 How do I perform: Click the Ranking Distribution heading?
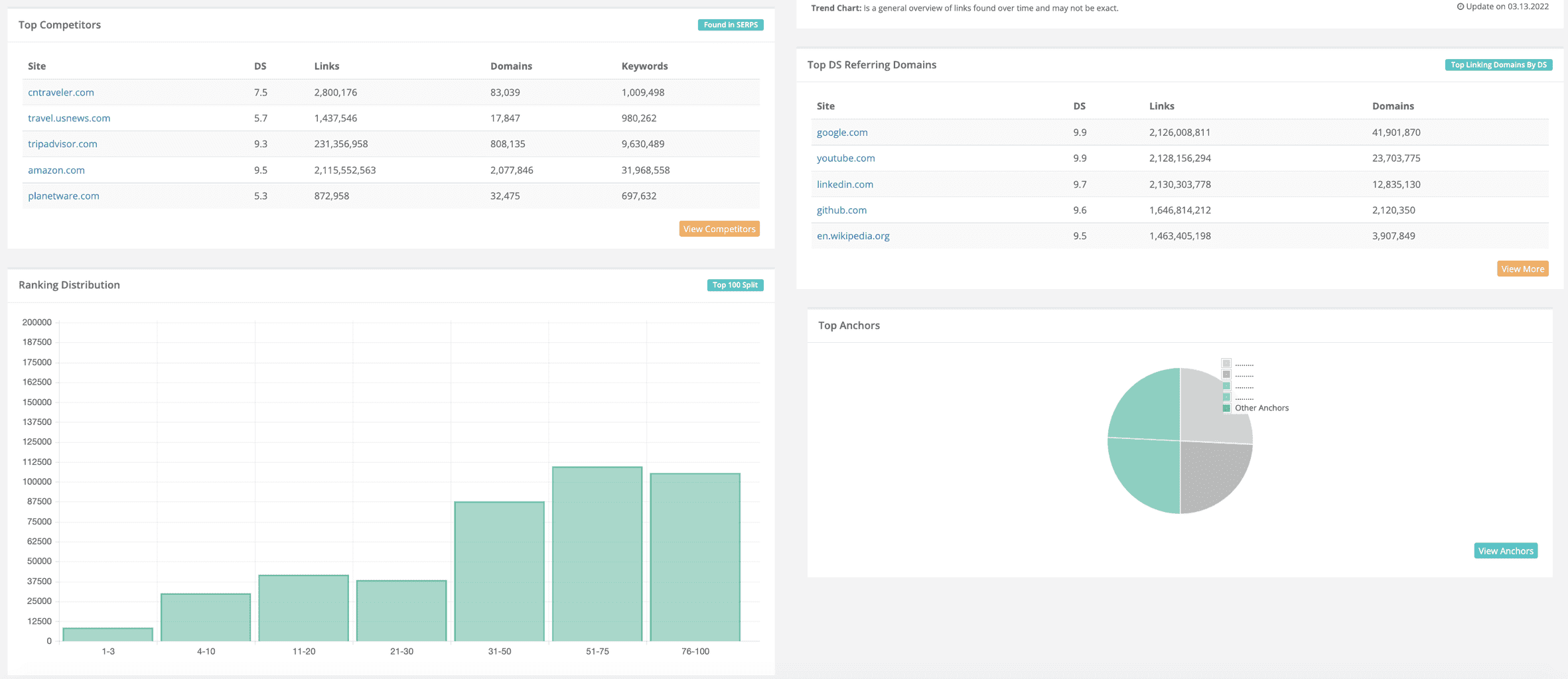pyautogui.click(x=69, y=285)
